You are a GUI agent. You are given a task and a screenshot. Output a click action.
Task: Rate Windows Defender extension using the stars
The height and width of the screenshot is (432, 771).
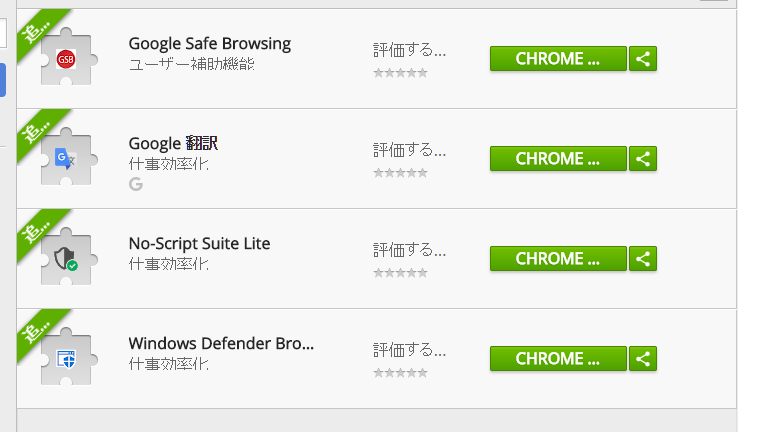[x=400, y=373]
